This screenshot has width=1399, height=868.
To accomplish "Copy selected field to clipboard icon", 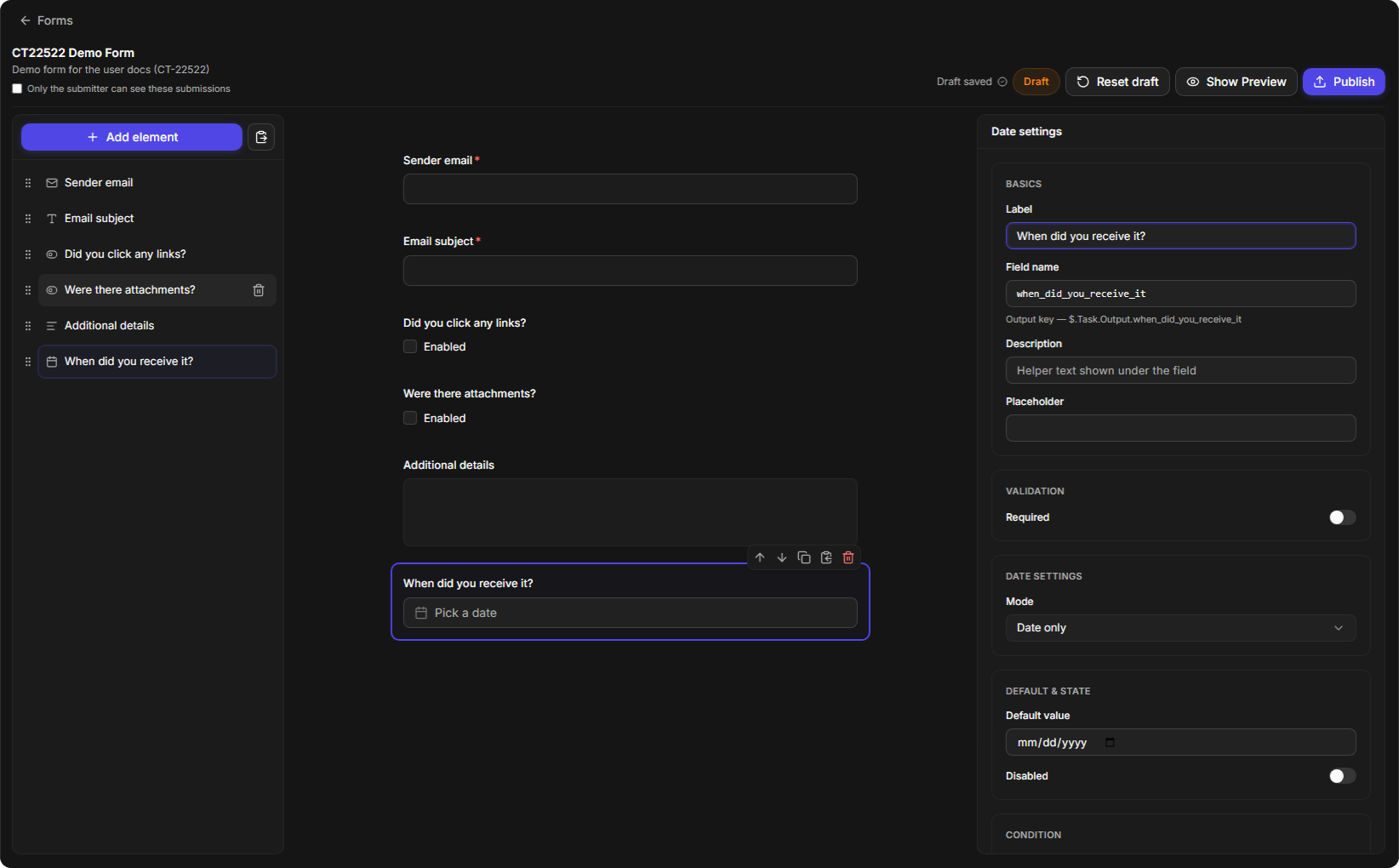I will (826, 557).
